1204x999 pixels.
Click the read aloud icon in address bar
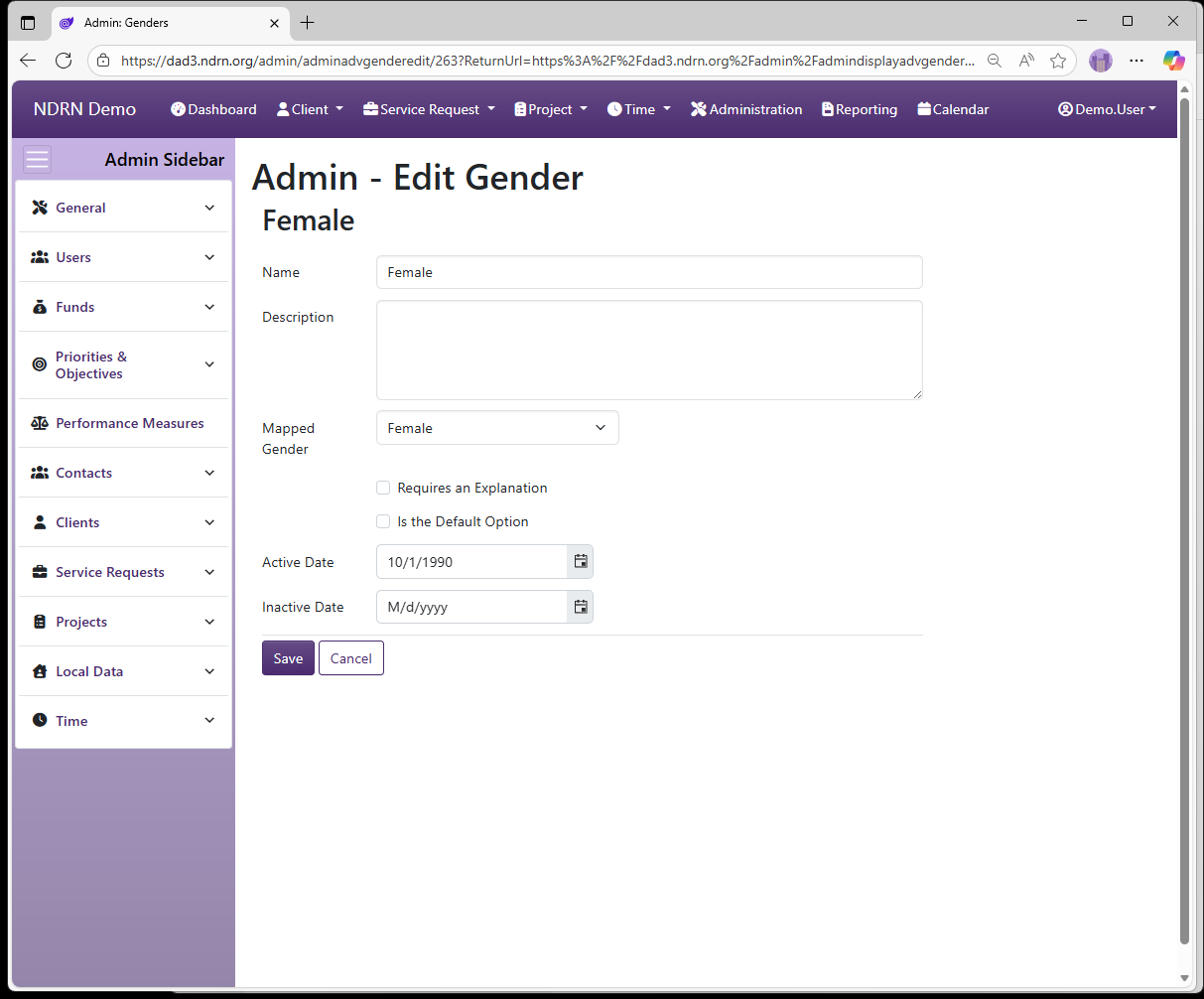[x=1026, y=61]
